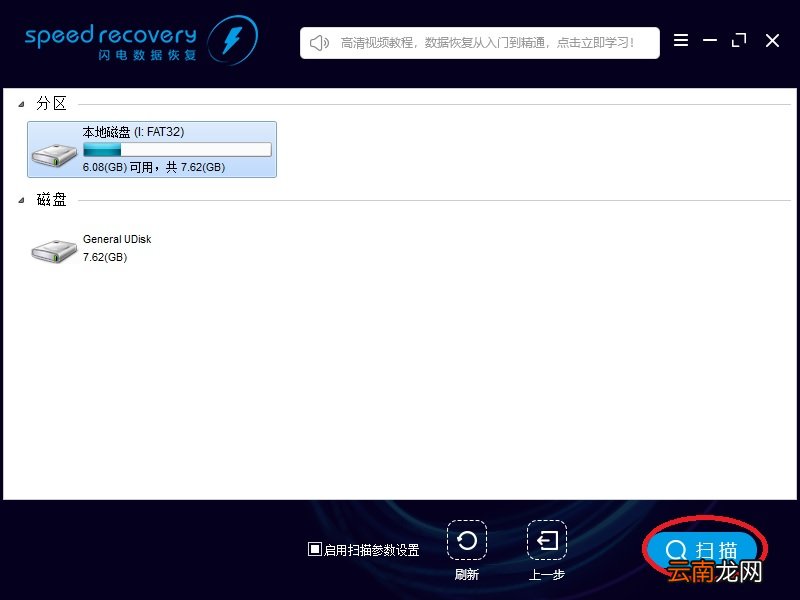Click the 刷新 refresh icon
This screenshot has width=800, height=600.
tap(467, 540)
